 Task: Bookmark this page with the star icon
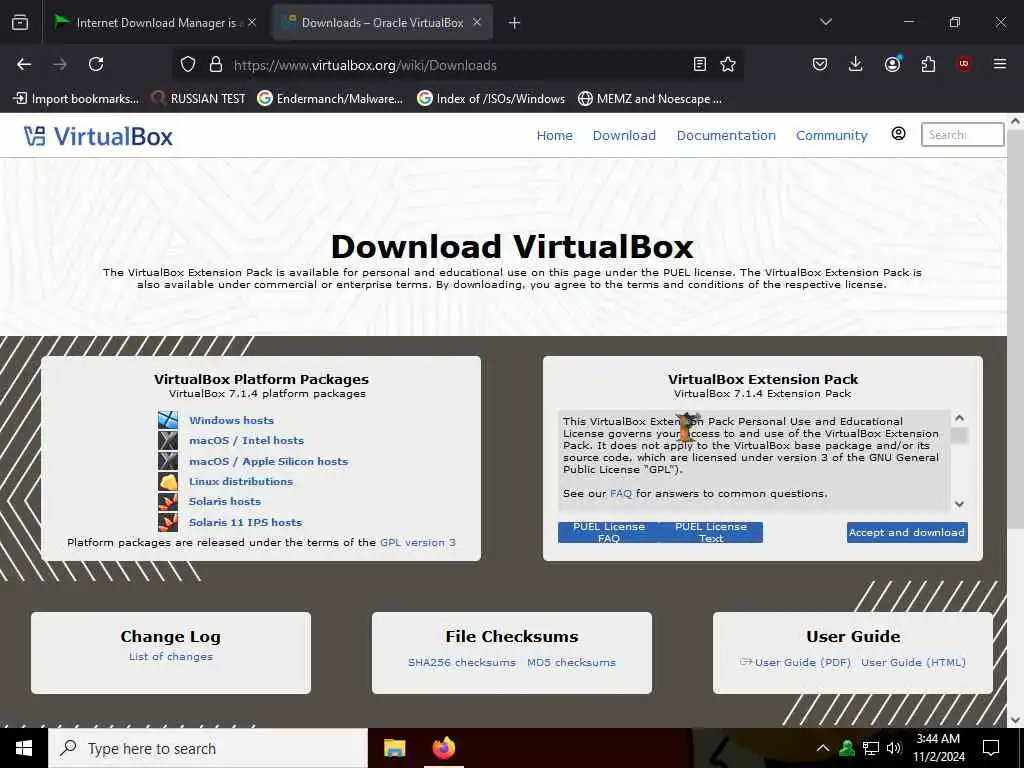[x=728, y=64]
